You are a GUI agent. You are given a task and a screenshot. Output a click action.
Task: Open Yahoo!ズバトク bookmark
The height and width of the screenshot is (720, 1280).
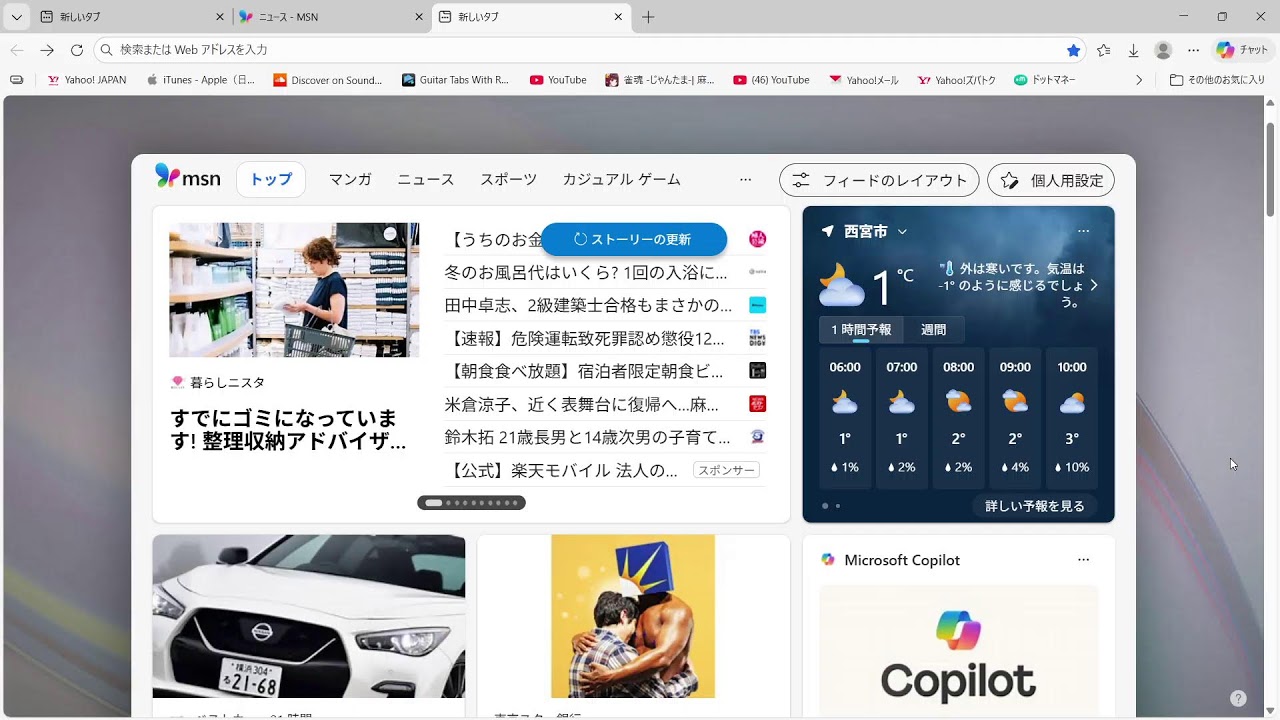pos(957,80)
